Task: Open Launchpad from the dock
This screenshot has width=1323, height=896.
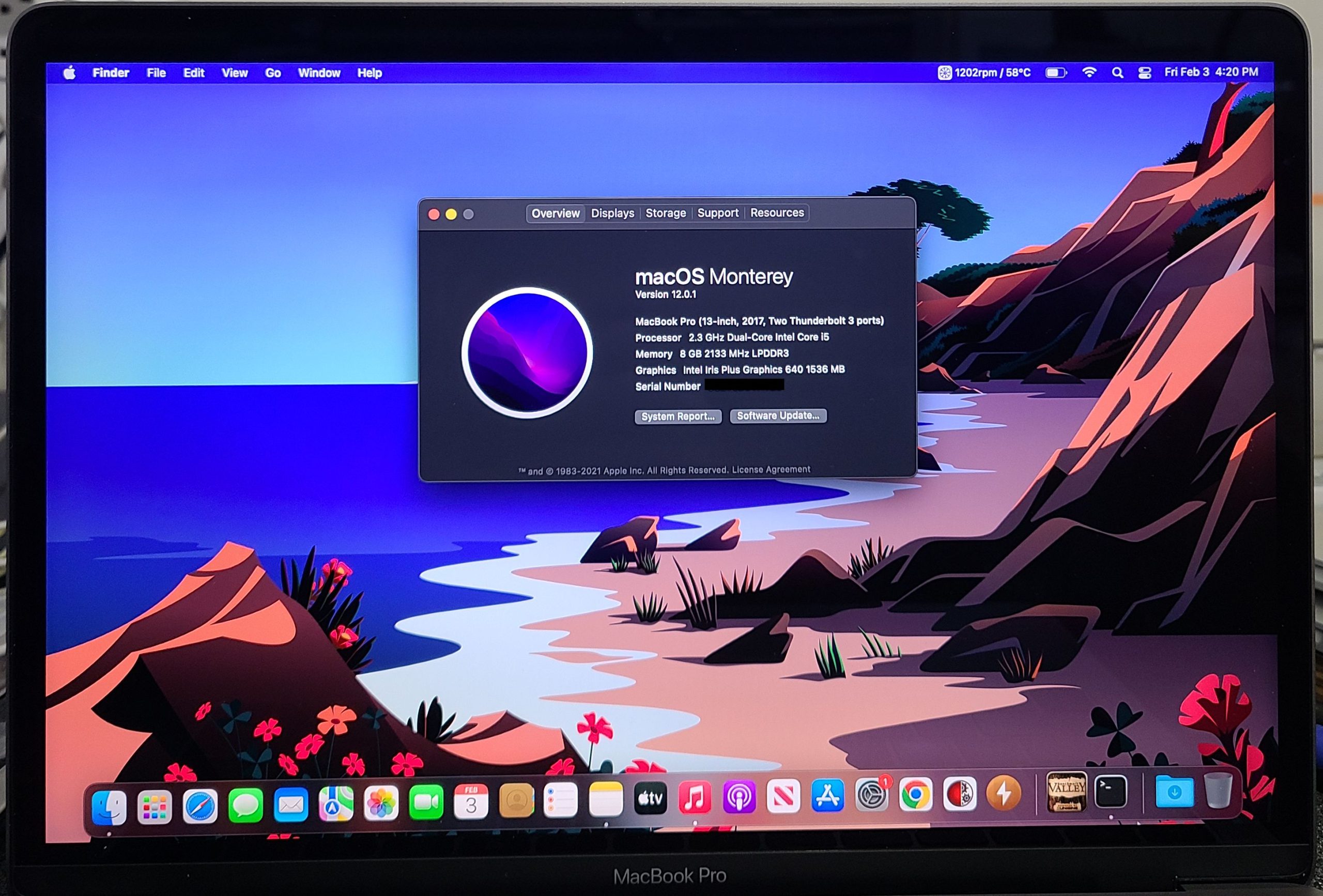Action: [x=155, y=807]
